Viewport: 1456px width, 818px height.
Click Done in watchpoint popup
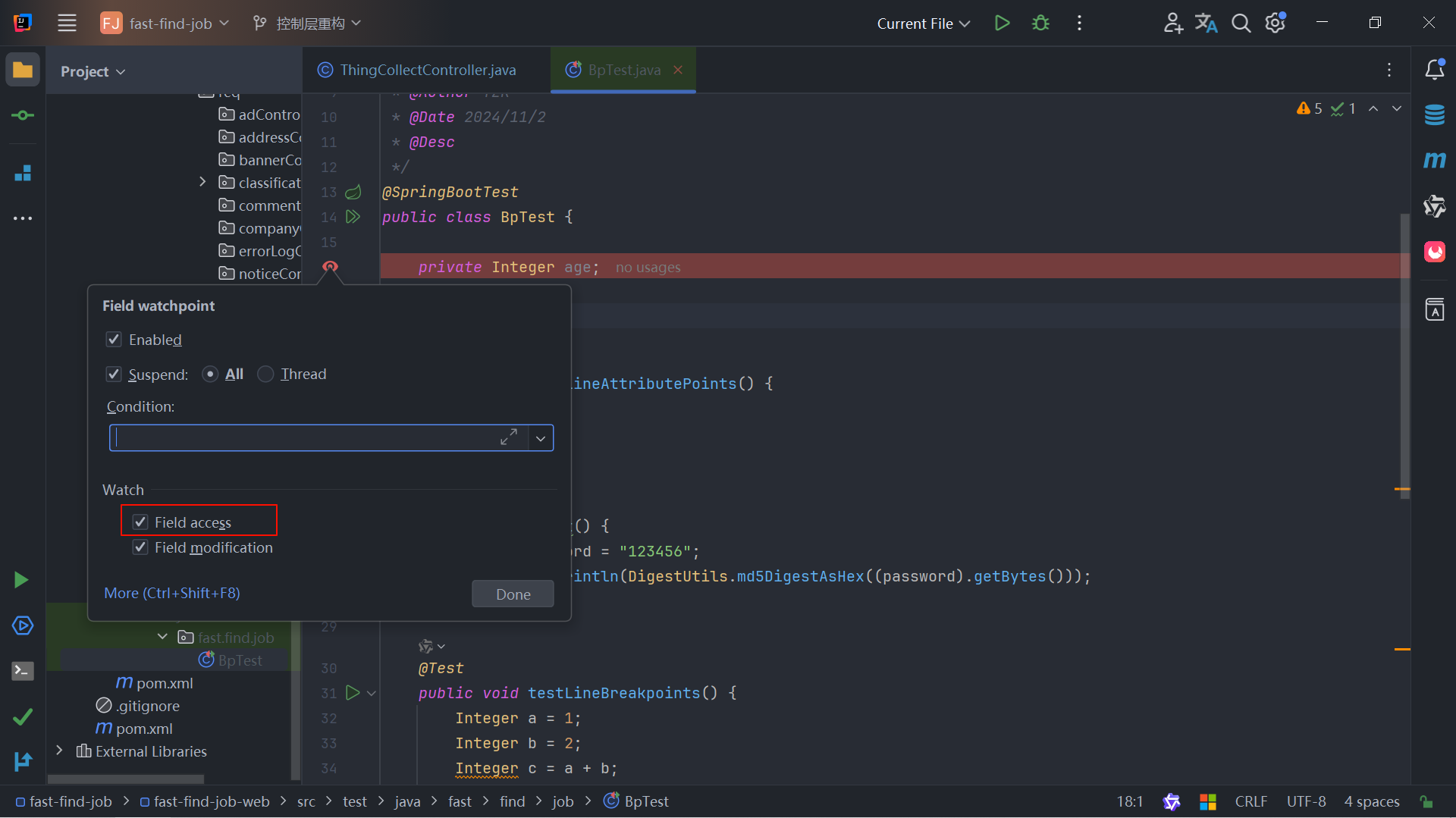pos(513,594)
